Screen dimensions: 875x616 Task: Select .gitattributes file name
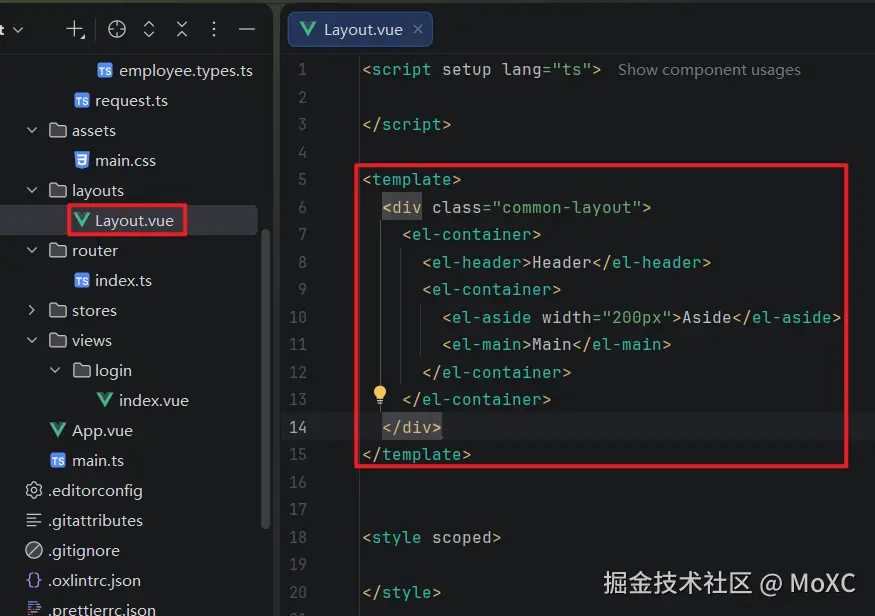[x=95, y=521]
